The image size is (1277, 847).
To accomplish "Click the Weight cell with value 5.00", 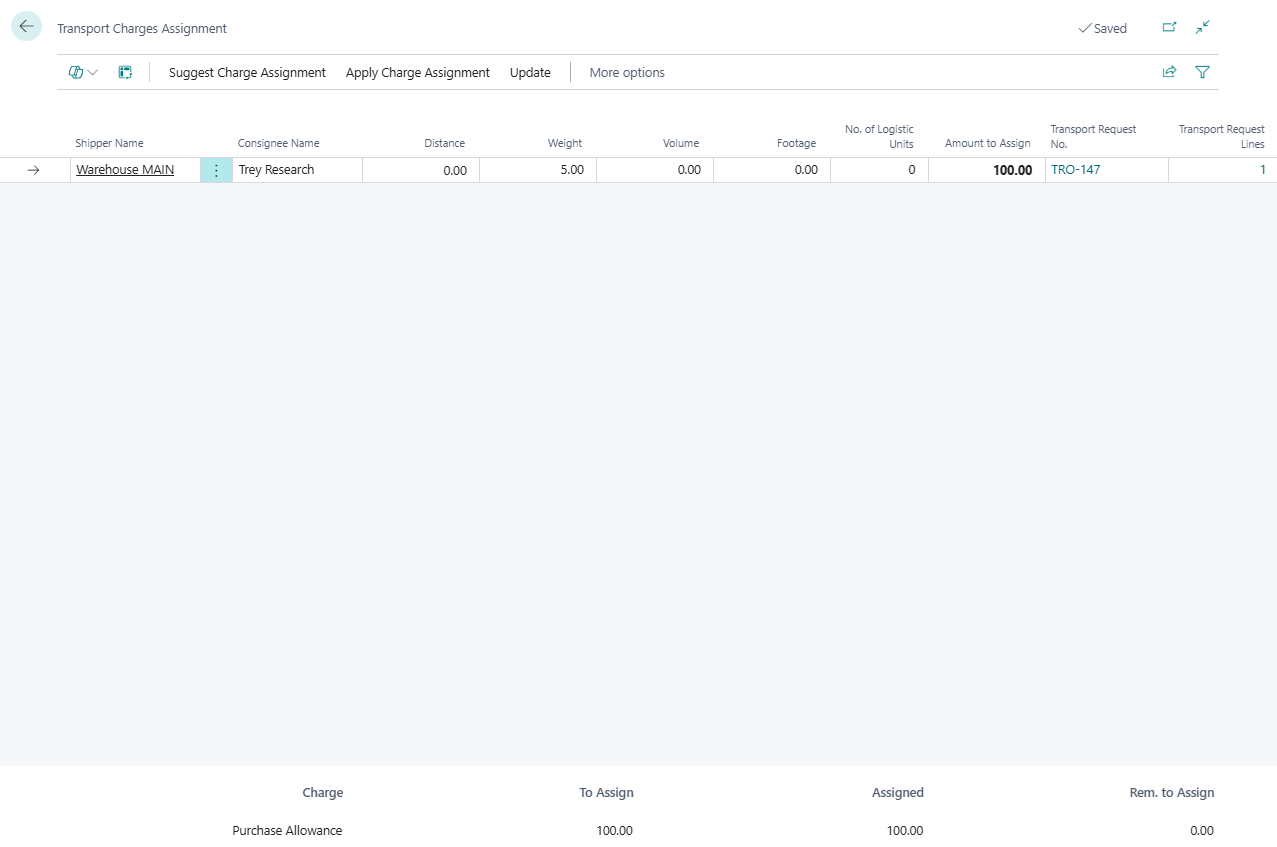I will (x=540, y=171).
